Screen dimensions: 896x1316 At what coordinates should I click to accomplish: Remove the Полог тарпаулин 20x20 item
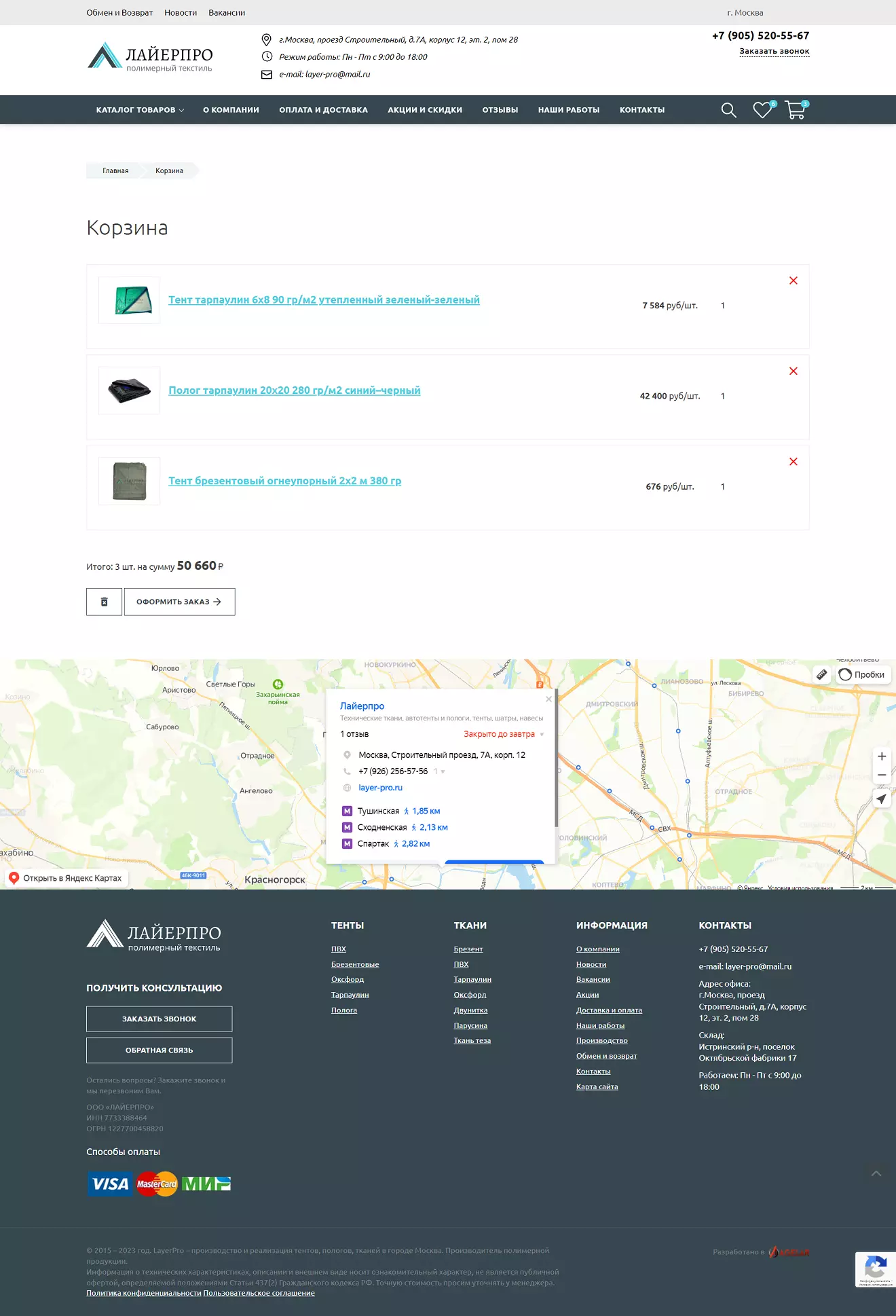(x=793, y=371)
